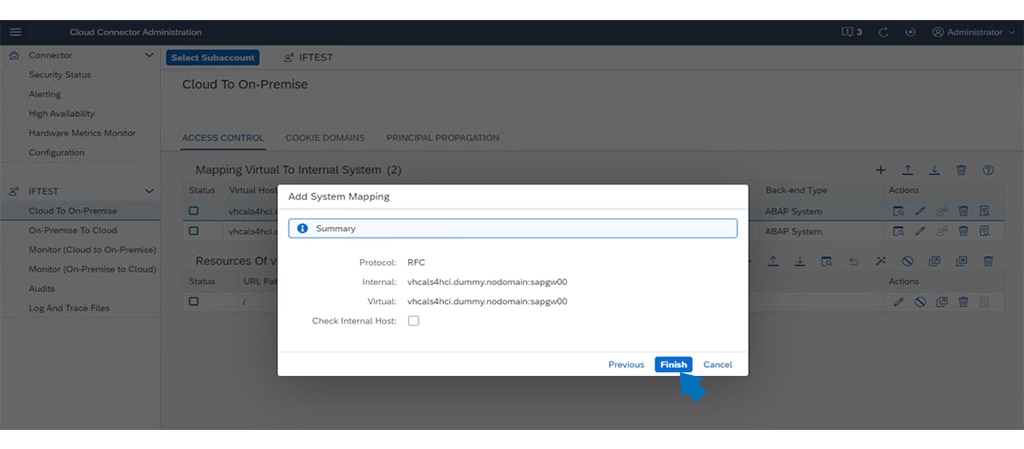Screen dimensions: 1024x449
Task: Click the notifications icon showing 3
Action: 852,32
